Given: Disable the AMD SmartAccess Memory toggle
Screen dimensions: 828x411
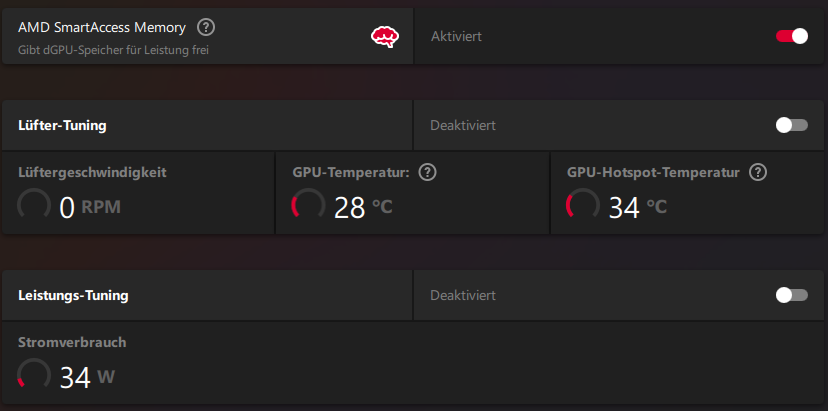Looking at the screenshot, I should click(x=791, y=36).
